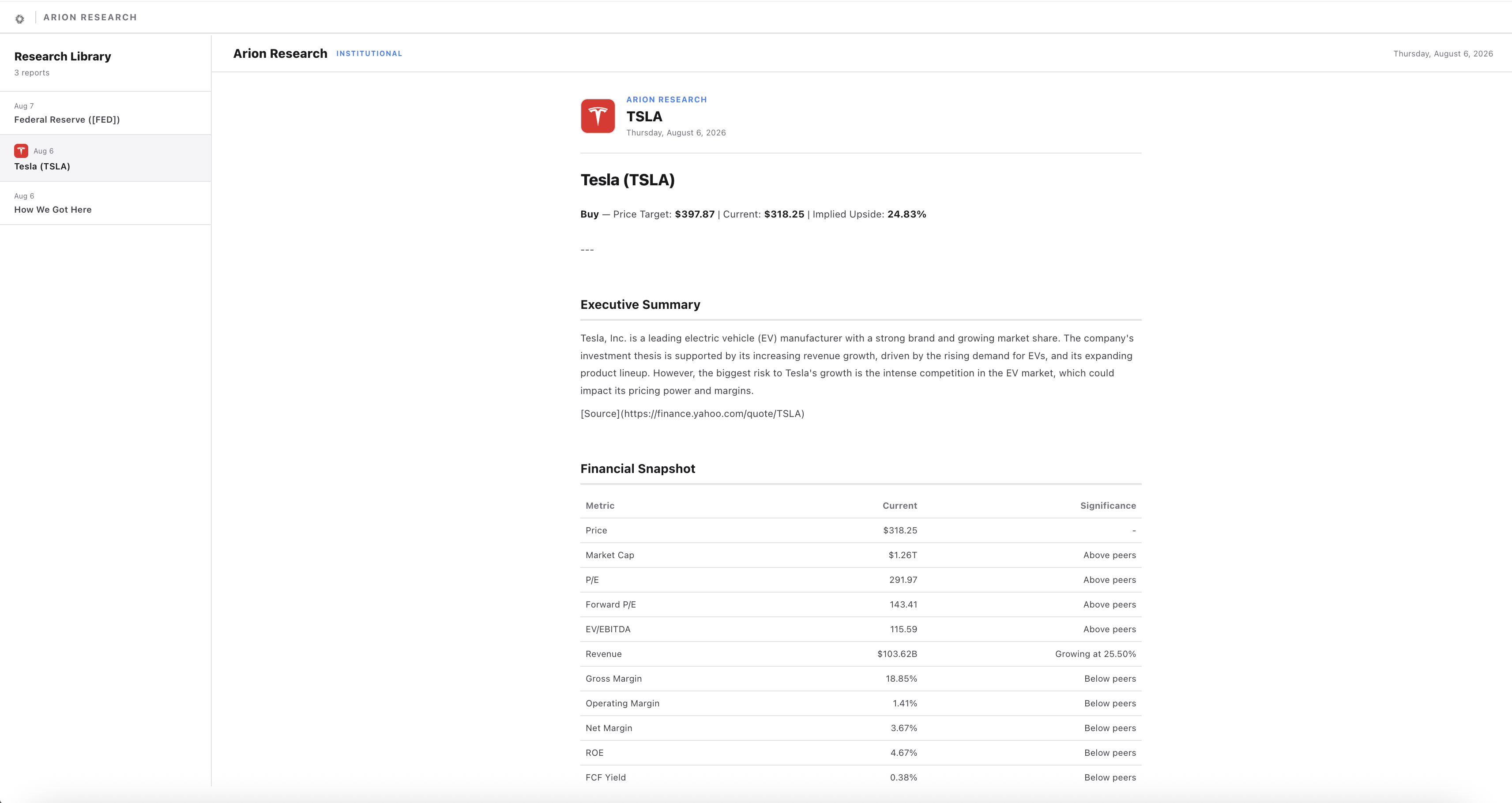Click the Gross Margin value 18.85%

[901, 679]
